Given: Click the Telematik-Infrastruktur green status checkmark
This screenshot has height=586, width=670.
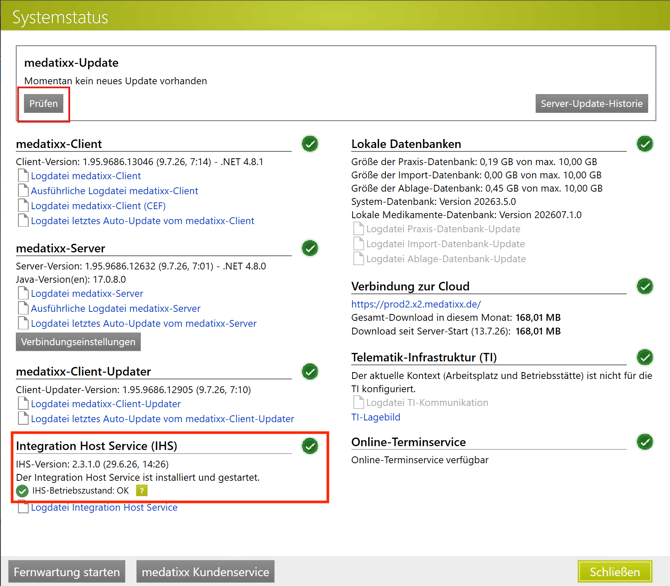Looking at the screenshot, I should (x=645, y=357).
